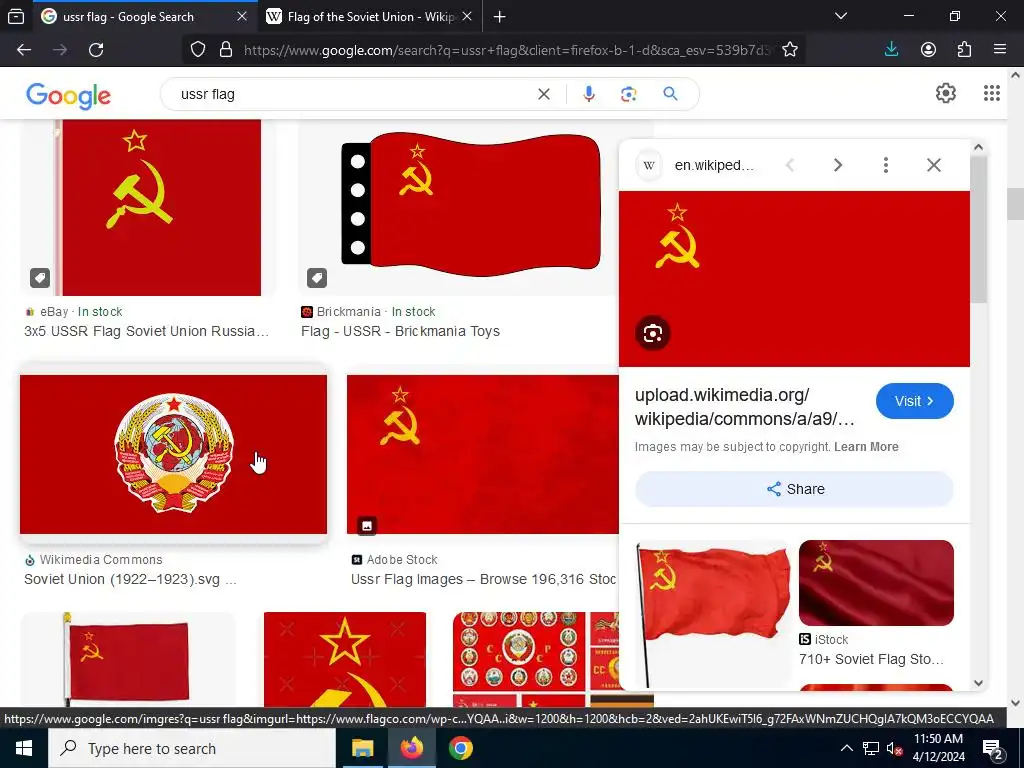Viewport: 1024px width, 768px height.
Task: Open the tracking protection shield icon
Action: pyautogui.click(x=198, y=50)
